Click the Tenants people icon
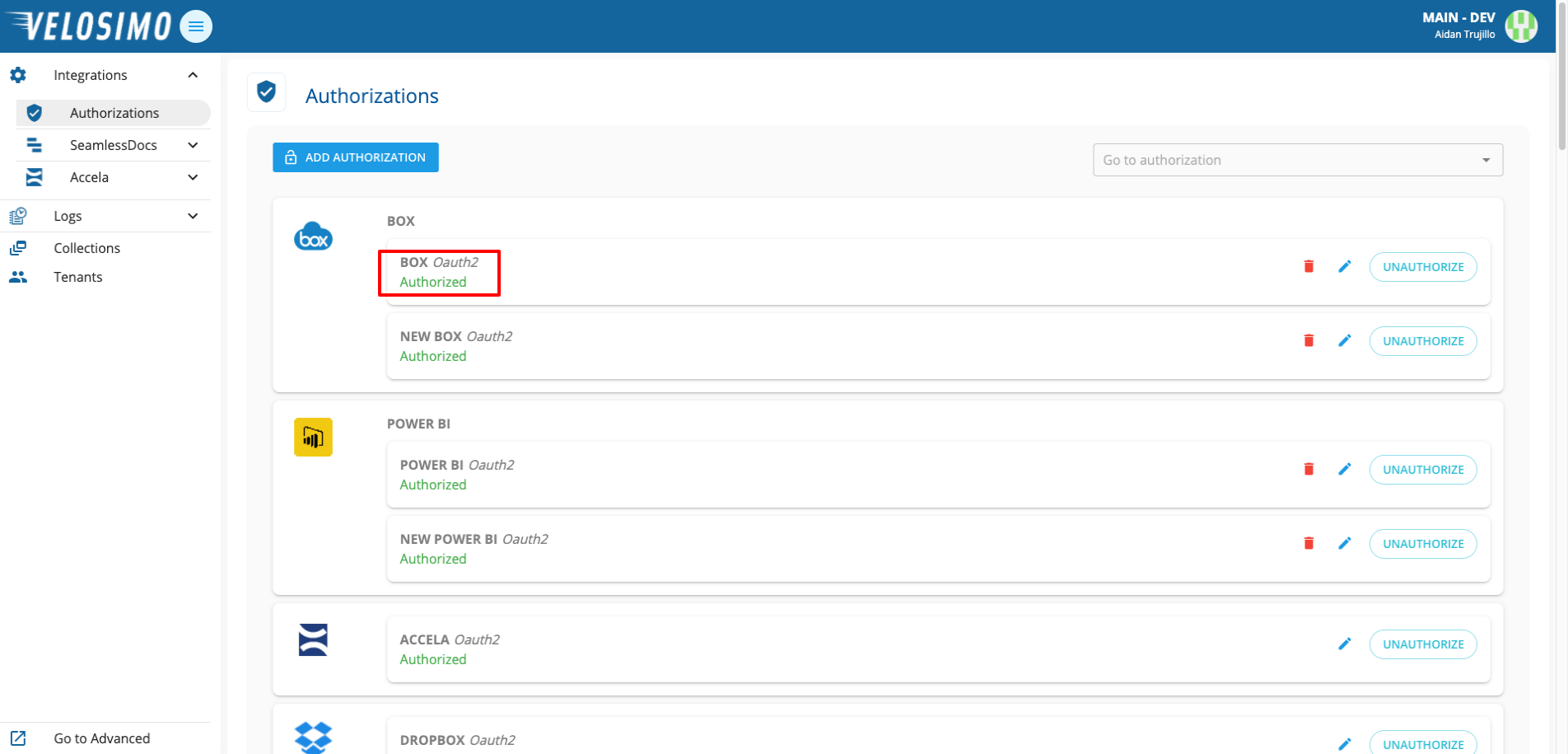The width and height of the screenshot is (1568, 754). 18,277
